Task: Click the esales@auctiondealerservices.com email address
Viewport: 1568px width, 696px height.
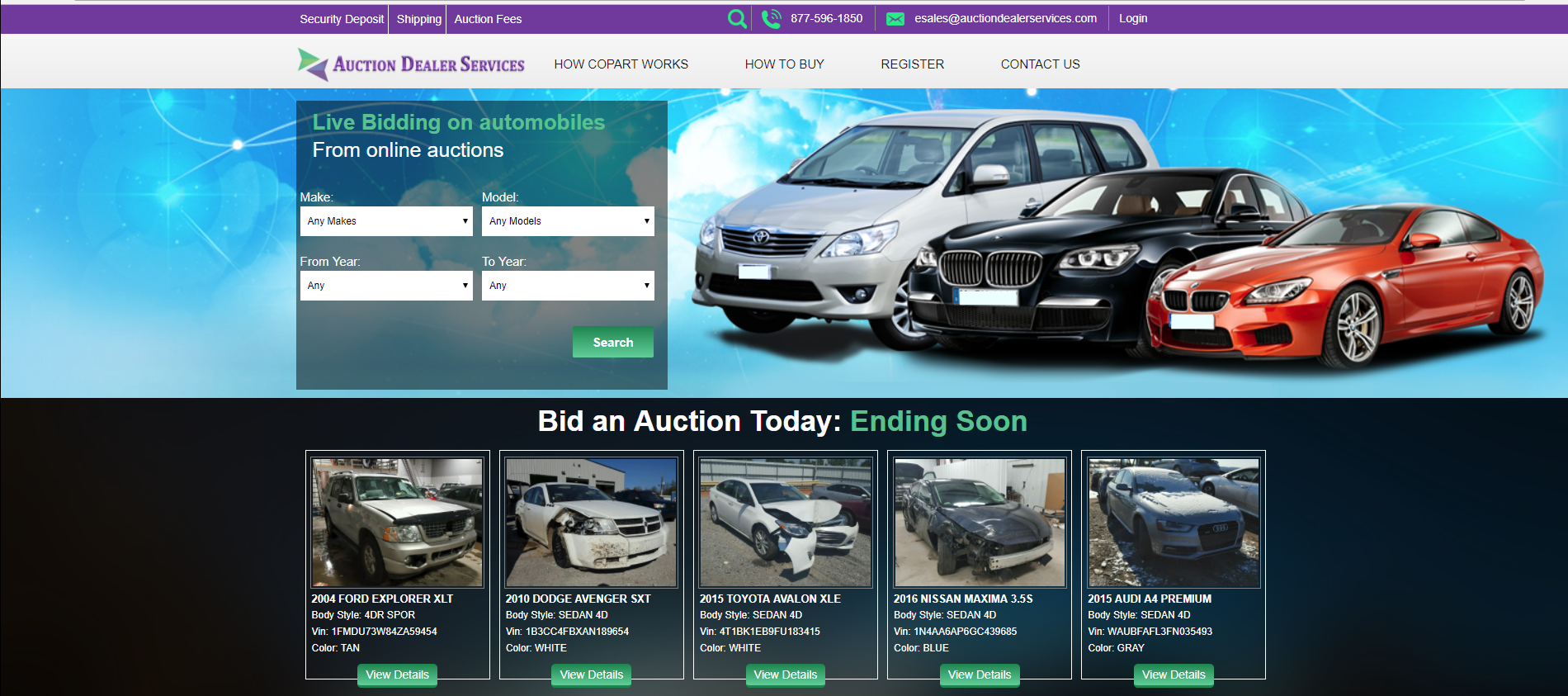Action: [1005, 18]
